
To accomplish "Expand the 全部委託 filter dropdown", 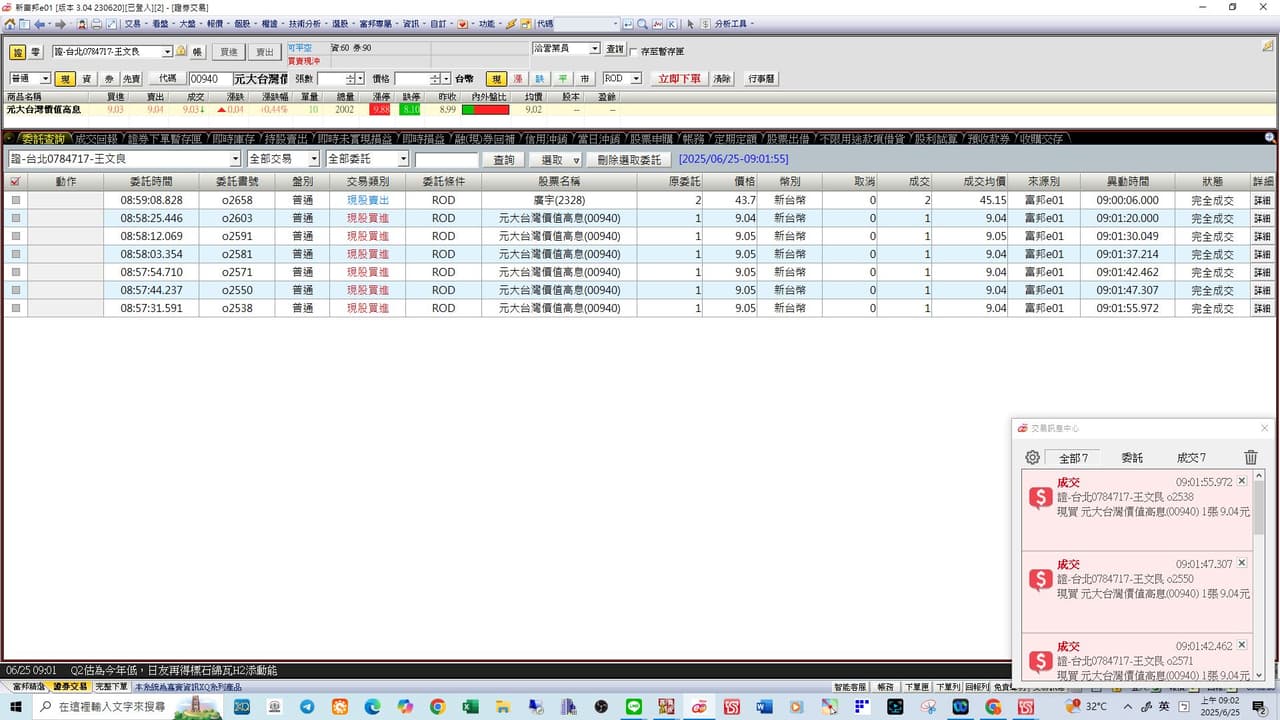I will pos(403,159).
